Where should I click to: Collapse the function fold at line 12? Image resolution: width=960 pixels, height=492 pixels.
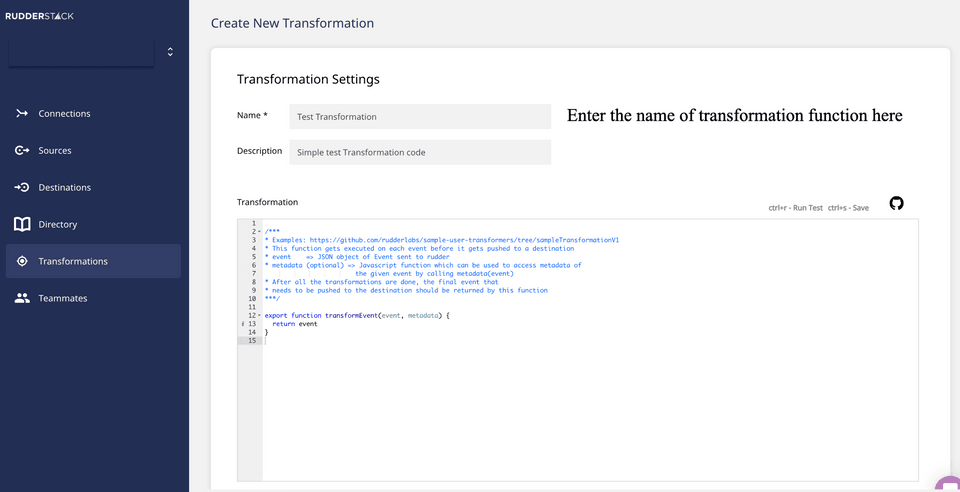pyautogui.click(x=260, y=316)
